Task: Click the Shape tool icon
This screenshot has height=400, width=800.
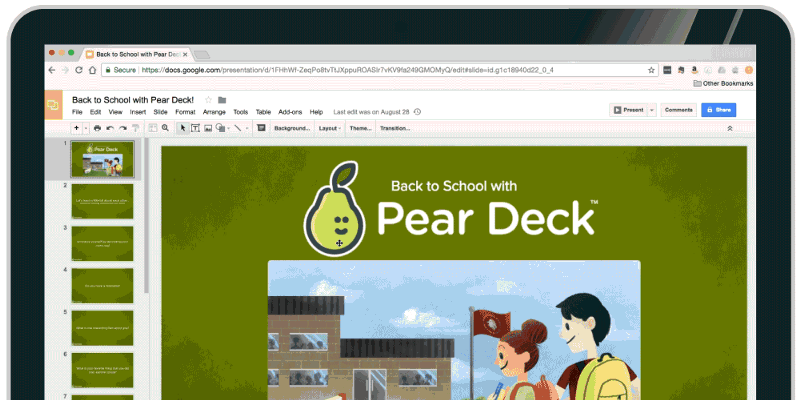Action: pyautogui.click(x=220, y=128)
